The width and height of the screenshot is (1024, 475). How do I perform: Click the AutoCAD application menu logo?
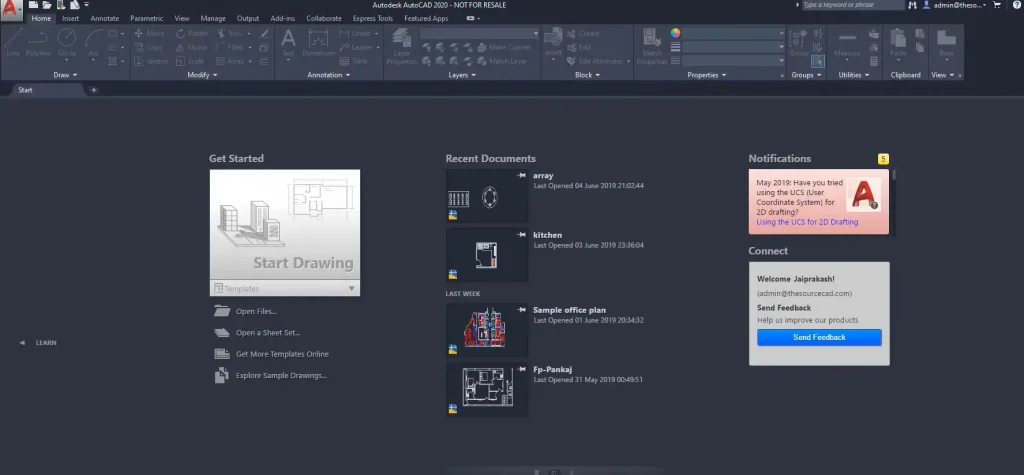11,10
